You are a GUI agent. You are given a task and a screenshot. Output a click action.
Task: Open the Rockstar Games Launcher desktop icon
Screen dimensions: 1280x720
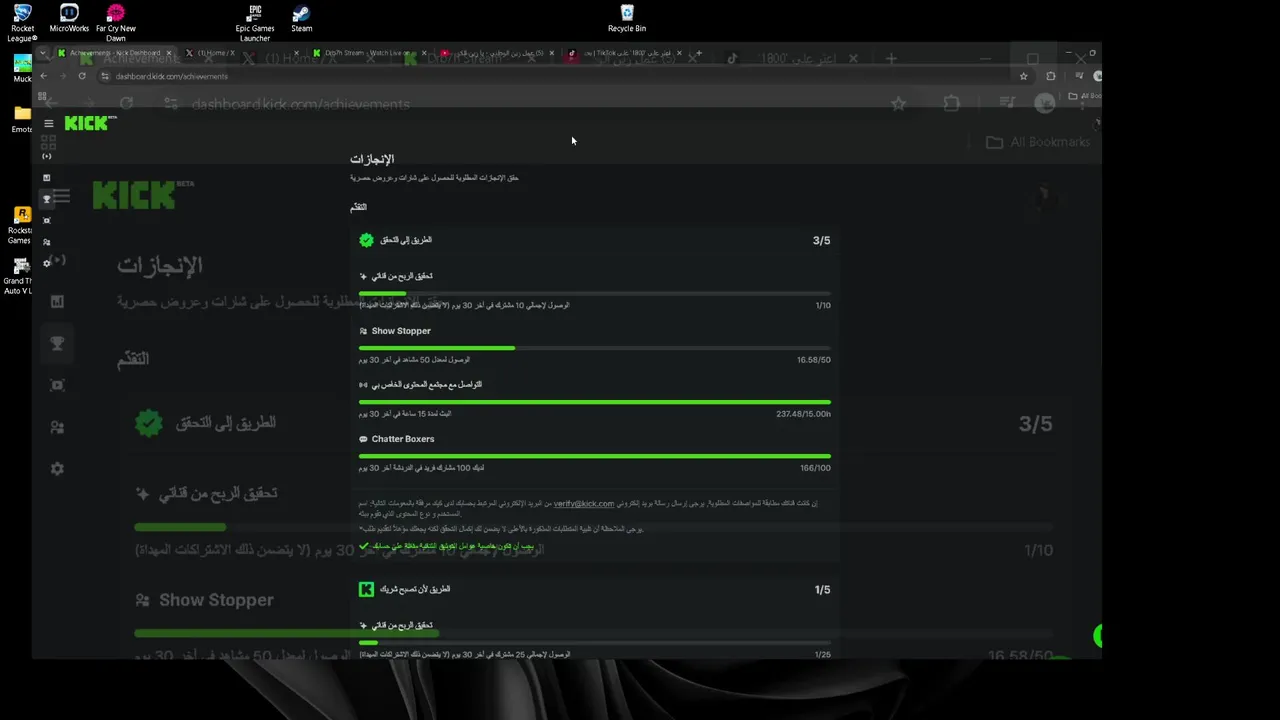click(x=20, y=225)
